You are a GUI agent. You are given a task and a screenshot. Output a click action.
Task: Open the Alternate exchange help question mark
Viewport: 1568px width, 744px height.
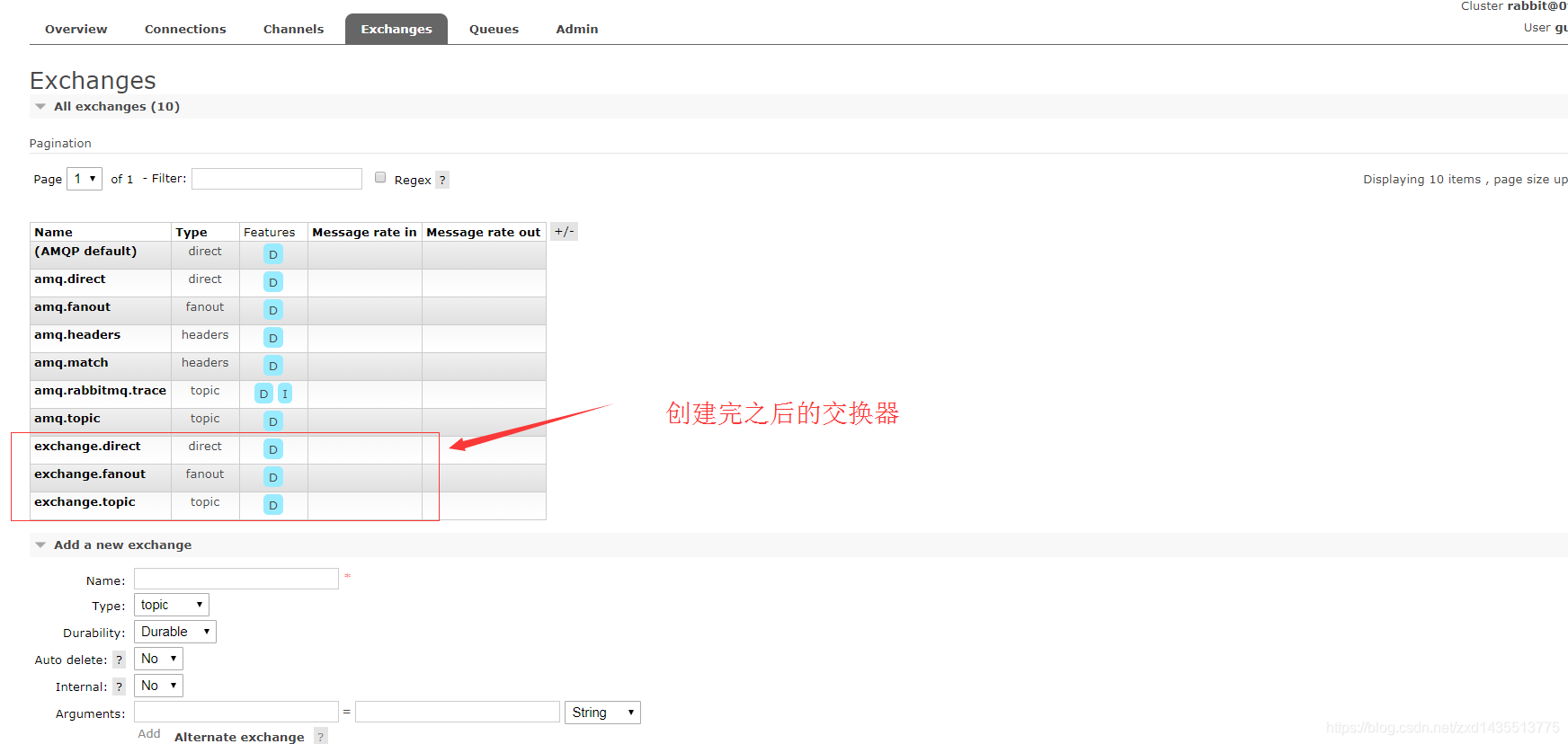click(x=321, y=737)
